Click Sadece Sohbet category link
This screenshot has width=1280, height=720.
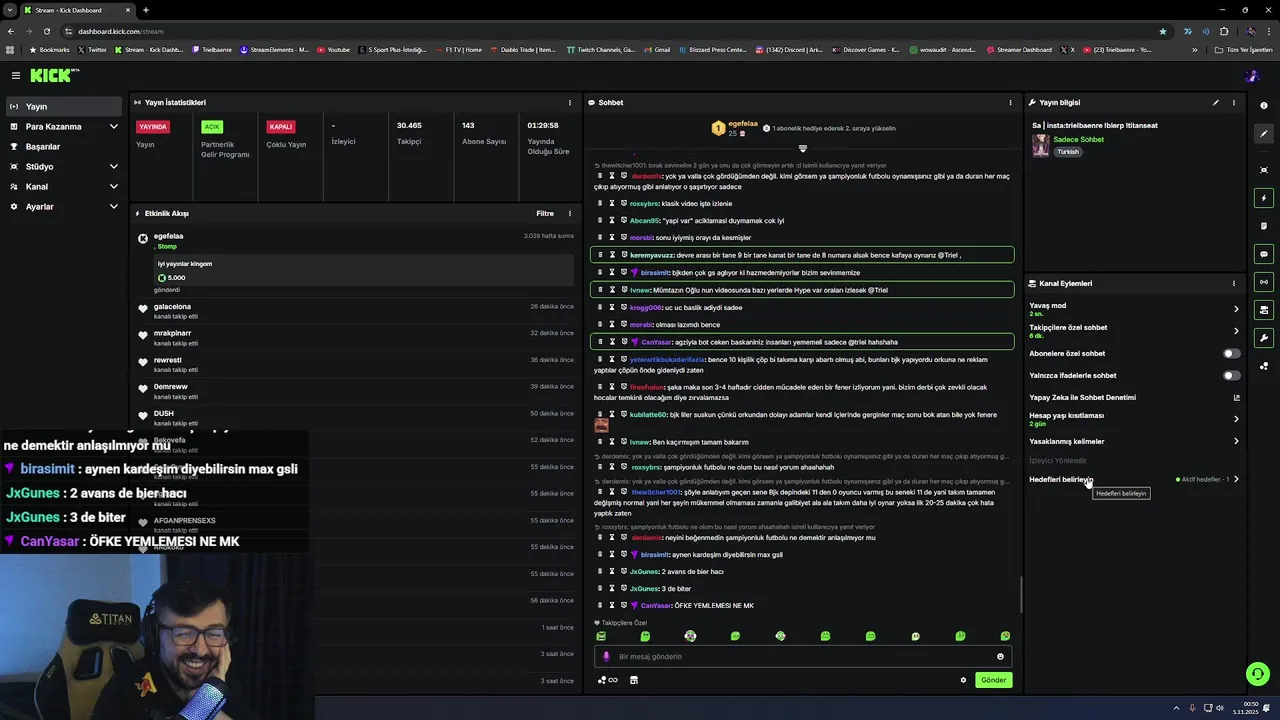point(1078,139)
